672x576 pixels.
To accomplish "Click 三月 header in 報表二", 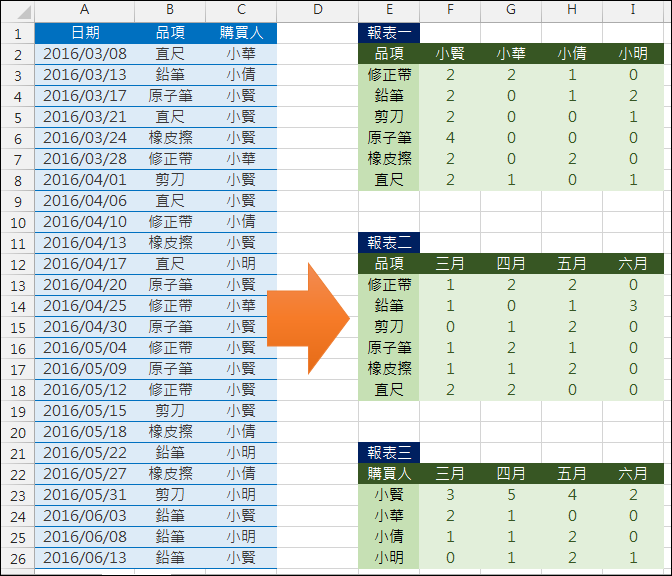I will 450,264.
